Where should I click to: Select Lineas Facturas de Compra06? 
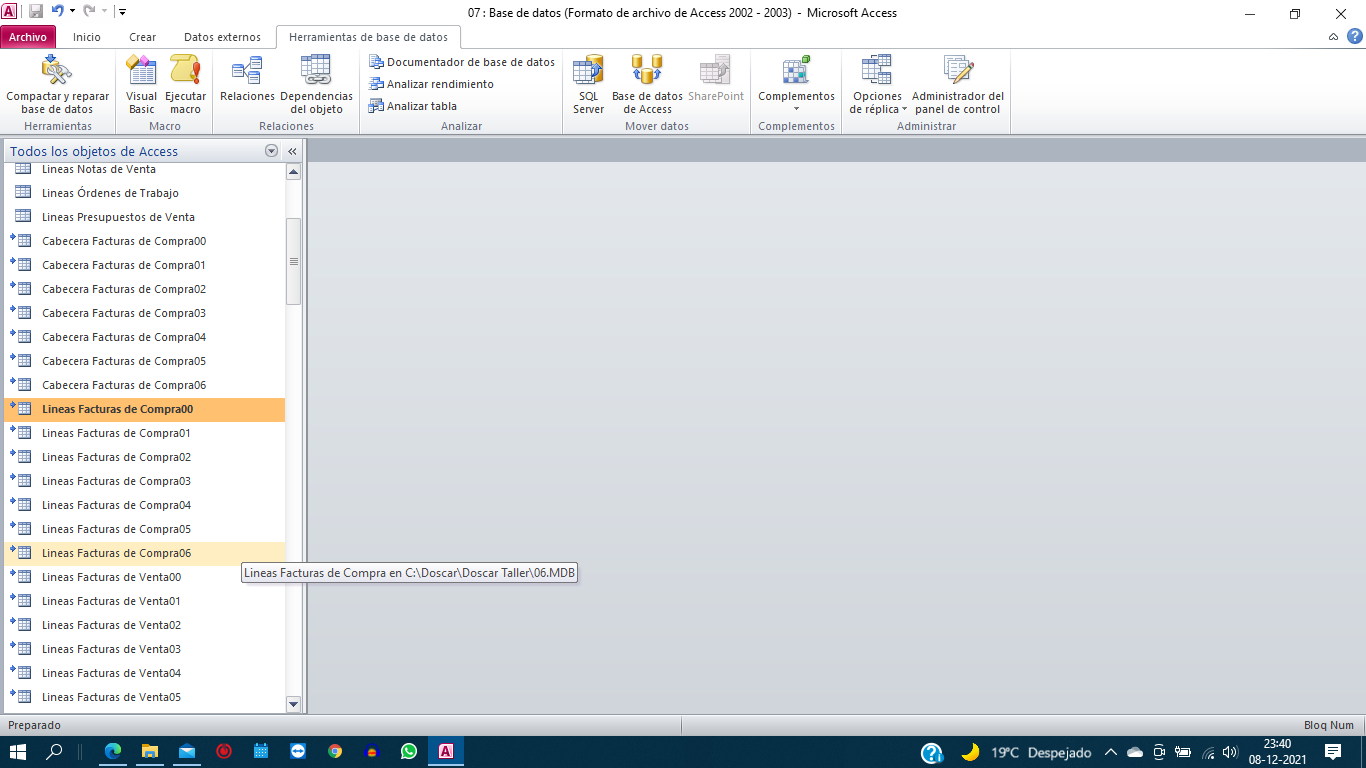[144, 553]
